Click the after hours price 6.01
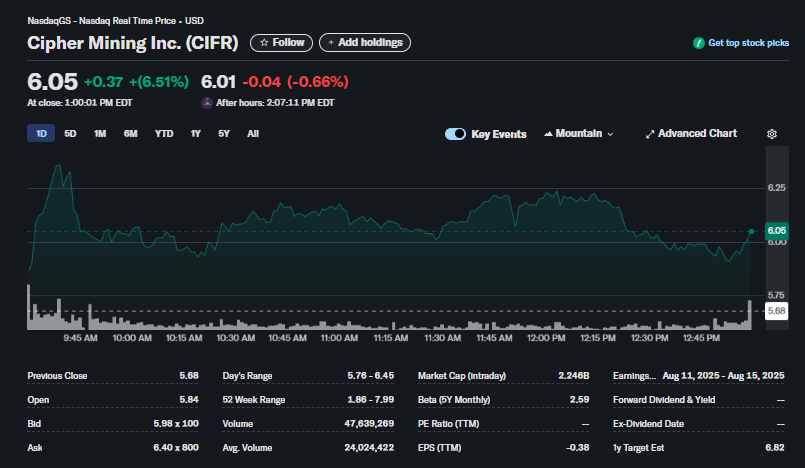The height and width of the screenshot is (468, 805). (x=218, y=82)
